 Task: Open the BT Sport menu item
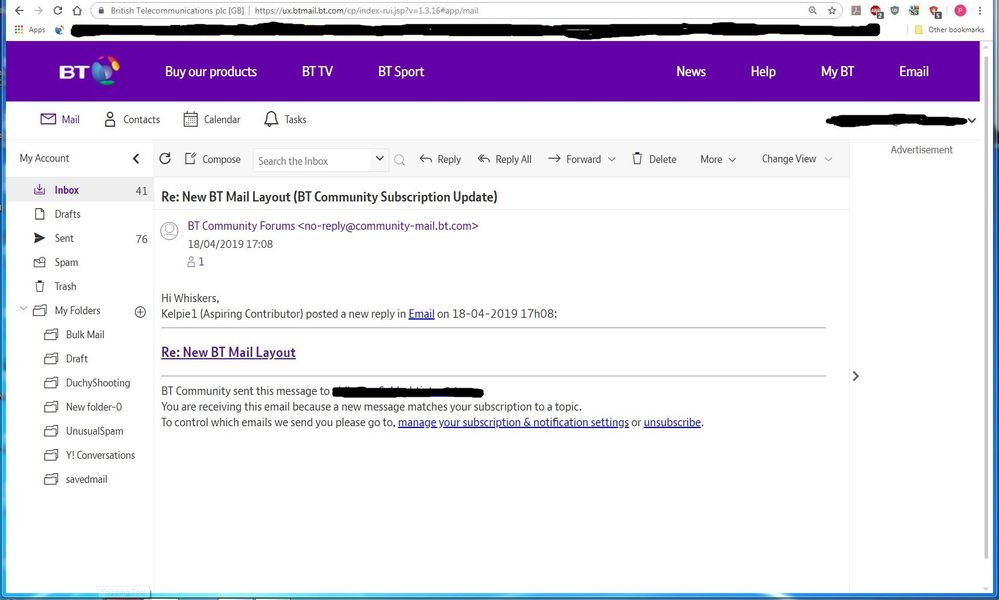tap(401, 72)
